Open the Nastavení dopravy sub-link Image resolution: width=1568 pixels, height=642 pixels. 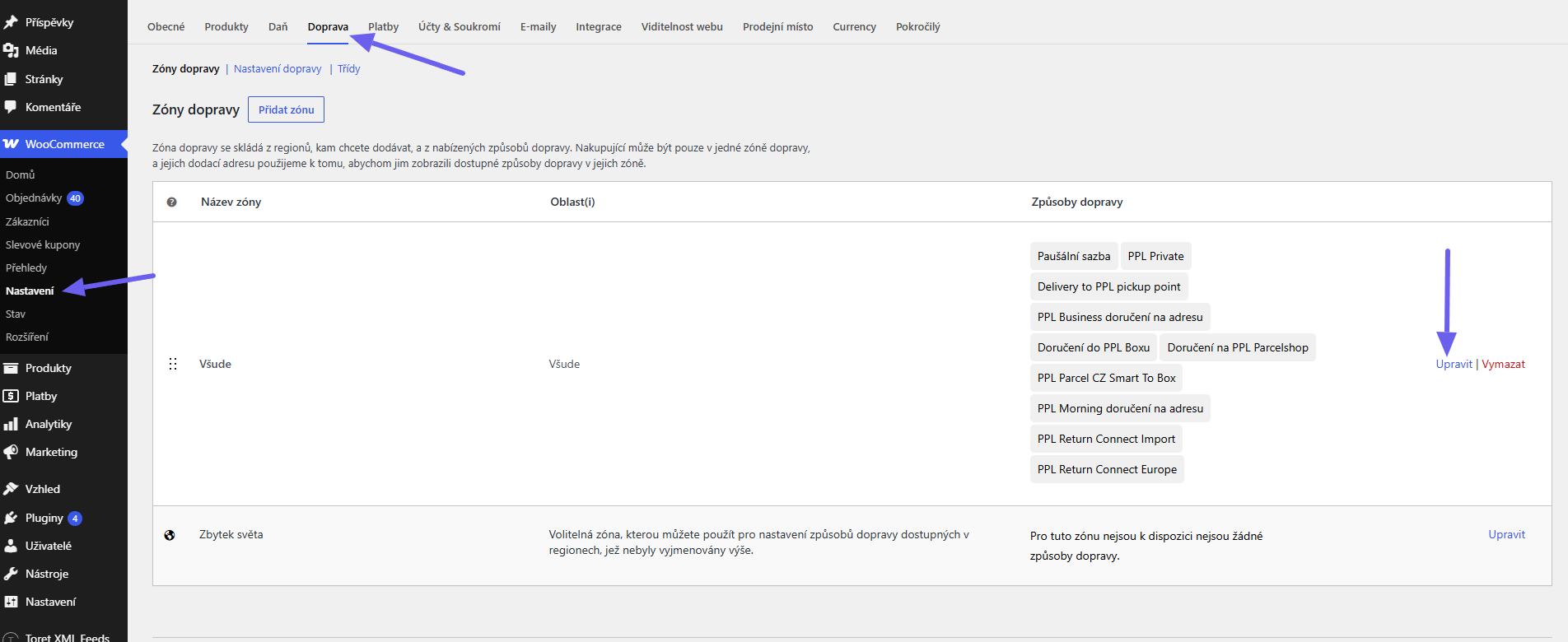(x=278, y=69)
